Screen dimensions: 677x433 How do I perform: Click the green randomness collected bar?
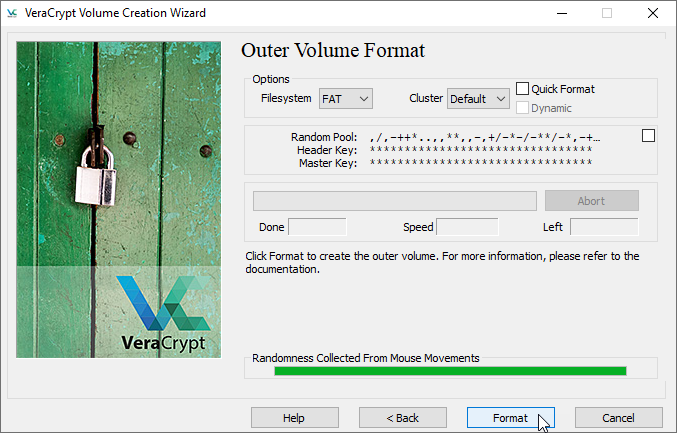click(450, 371)
